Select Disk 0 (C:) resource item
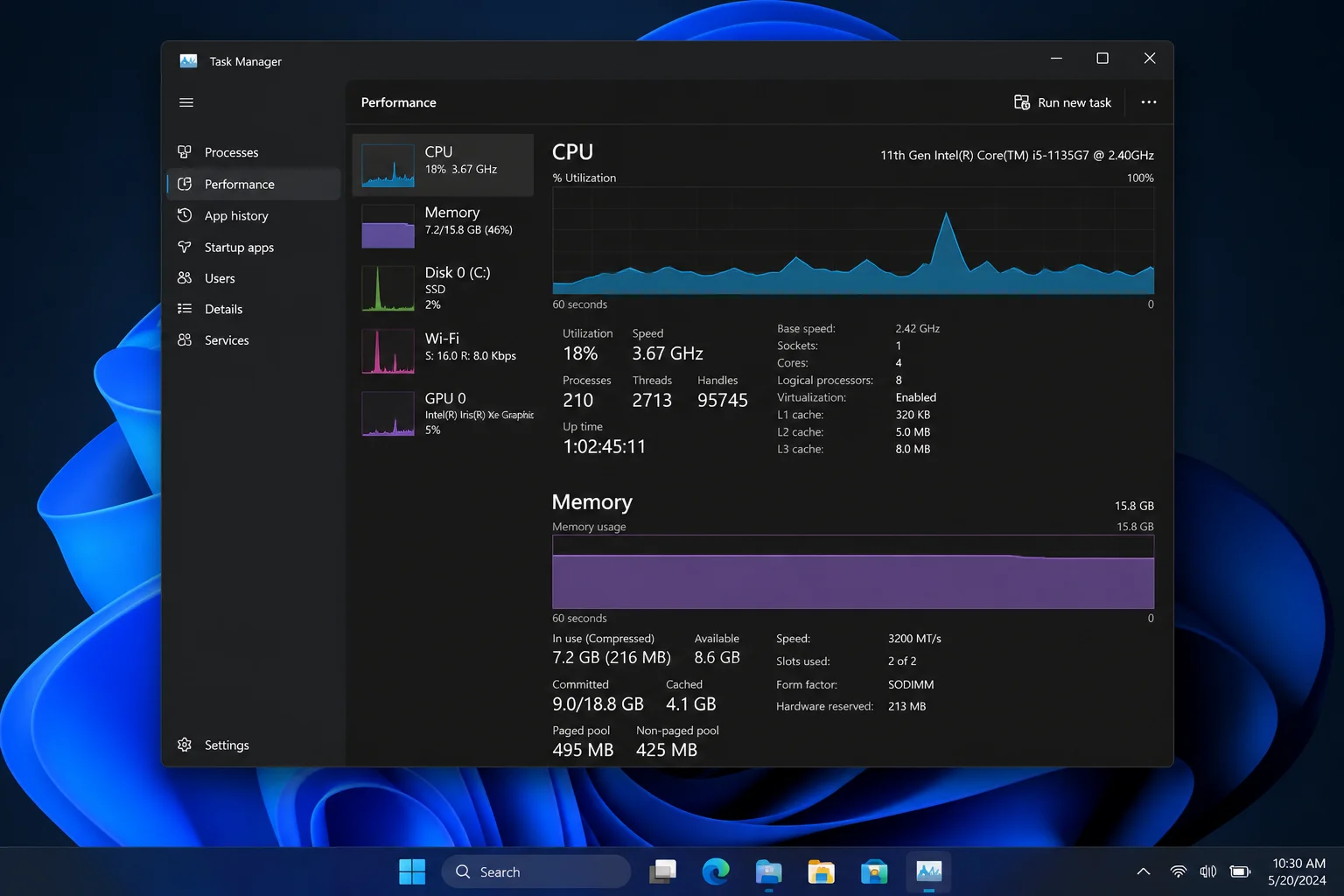The width and height of the screenshot is (1344, 896). [x=443, y=288]
